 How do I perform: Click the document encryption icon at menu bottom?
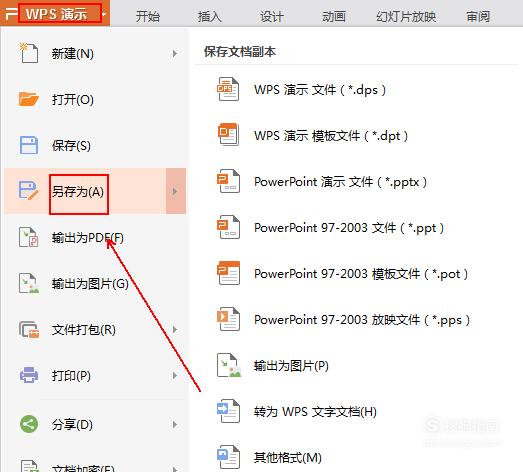point(29,466)
